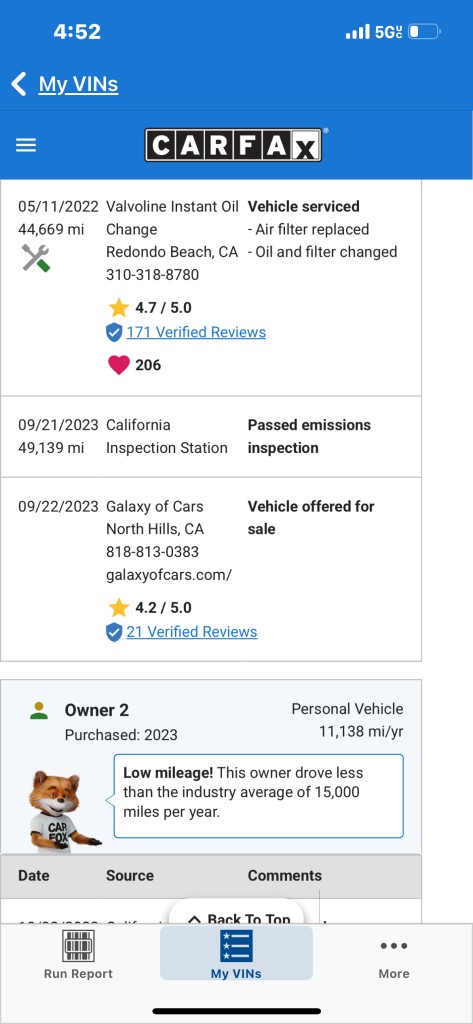This screenshot has height=1024, width=473.
Task: Select the My VINs bottom tab
Action: (236, 954)
